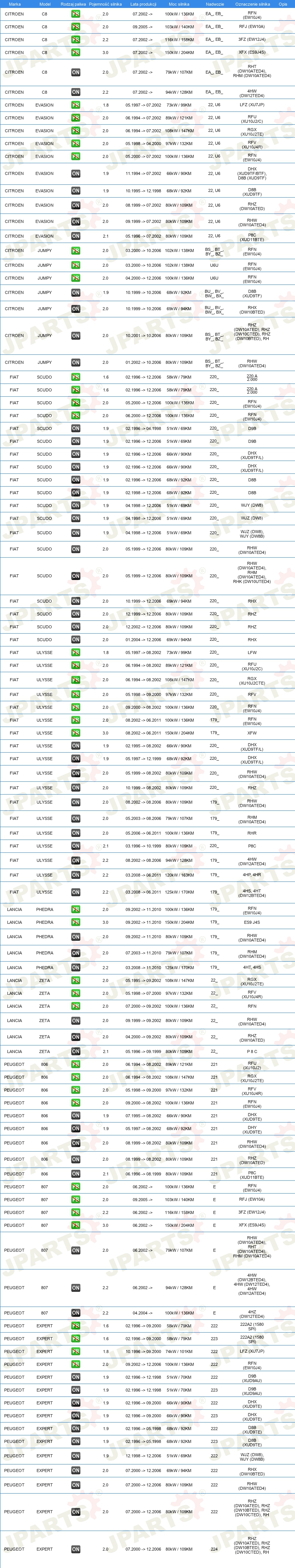
Task: Click diesel icon in Lancia Zeta P 8 C row
Action: (x=75, y=1051)
